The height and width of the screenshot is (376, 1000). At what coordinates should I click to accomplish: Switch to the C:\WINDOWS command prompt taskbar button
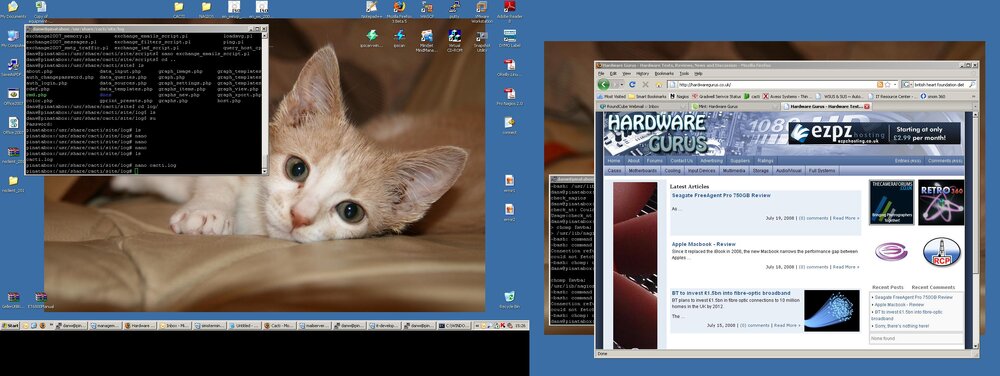pyautogui.click(x=454, y=326)
